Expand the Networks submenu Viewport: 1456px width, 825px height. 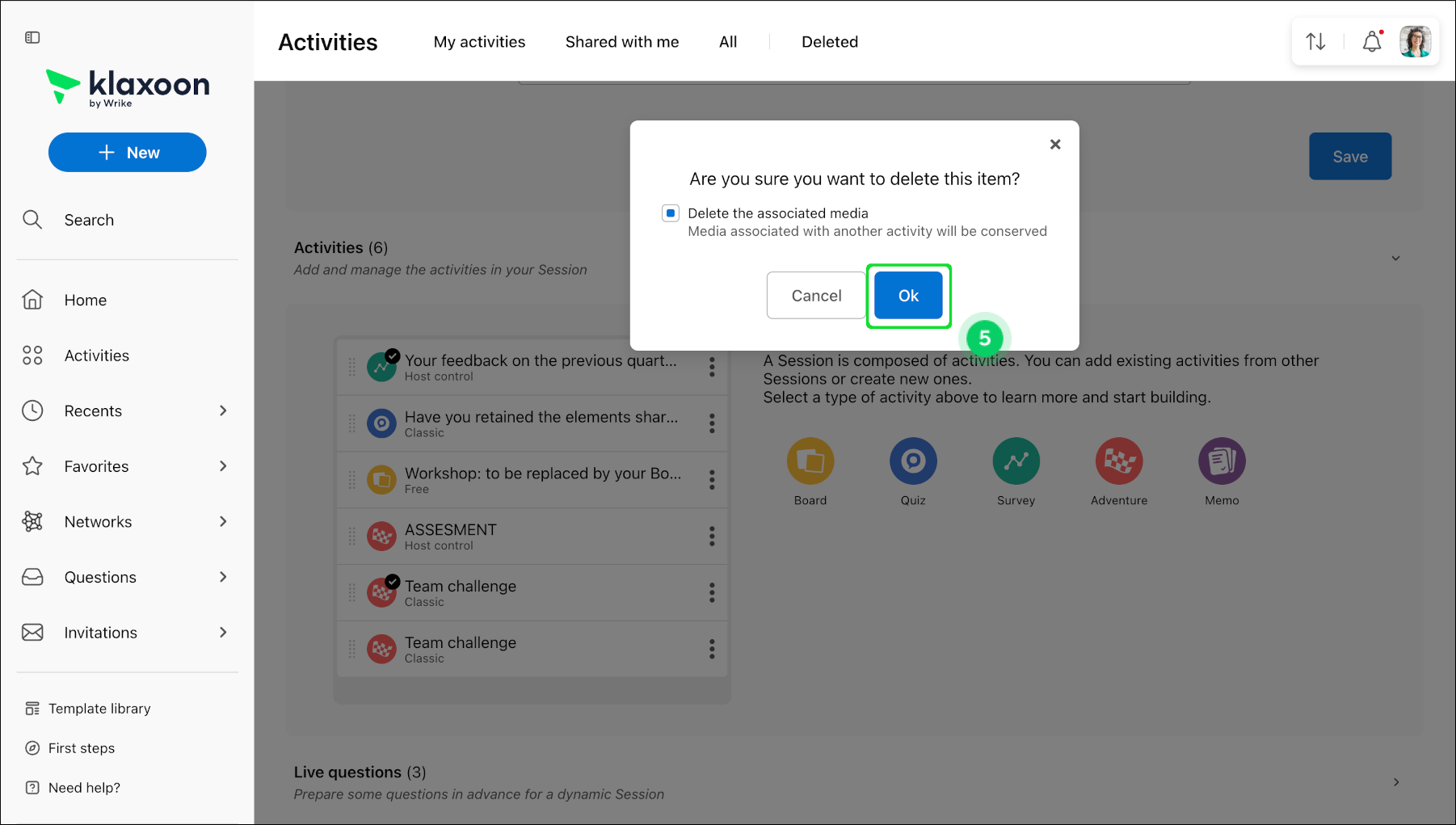click(223, 522)
